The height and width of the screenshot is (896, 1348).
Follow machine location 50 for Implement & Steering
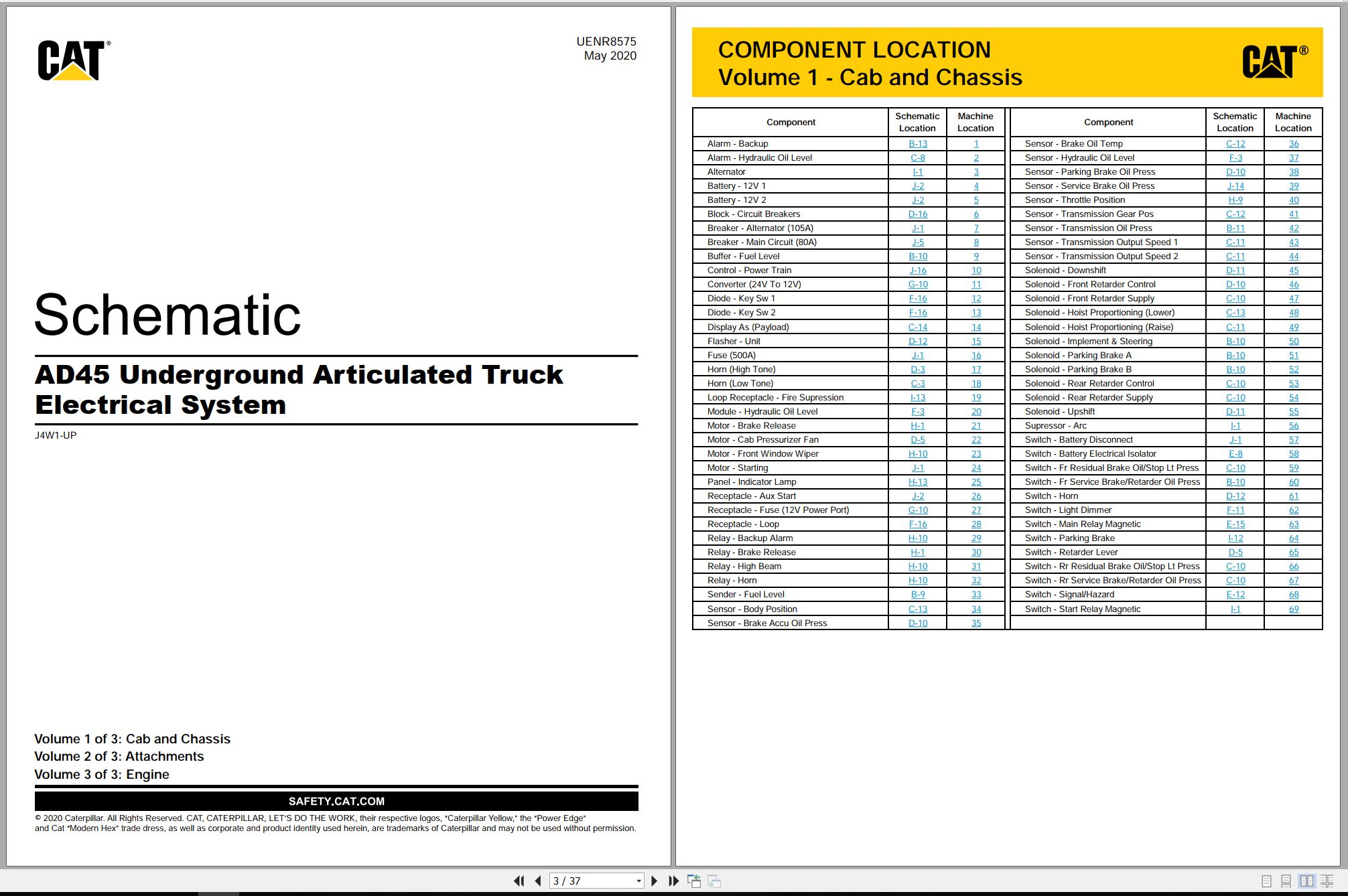click(1294, 342)
